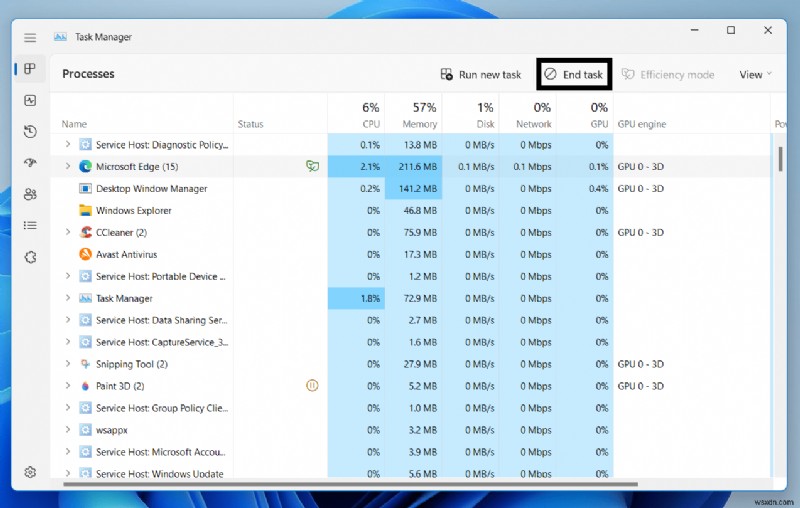Expand the Snipping Tool (2) group
The image size is (800, 508).
67,364
